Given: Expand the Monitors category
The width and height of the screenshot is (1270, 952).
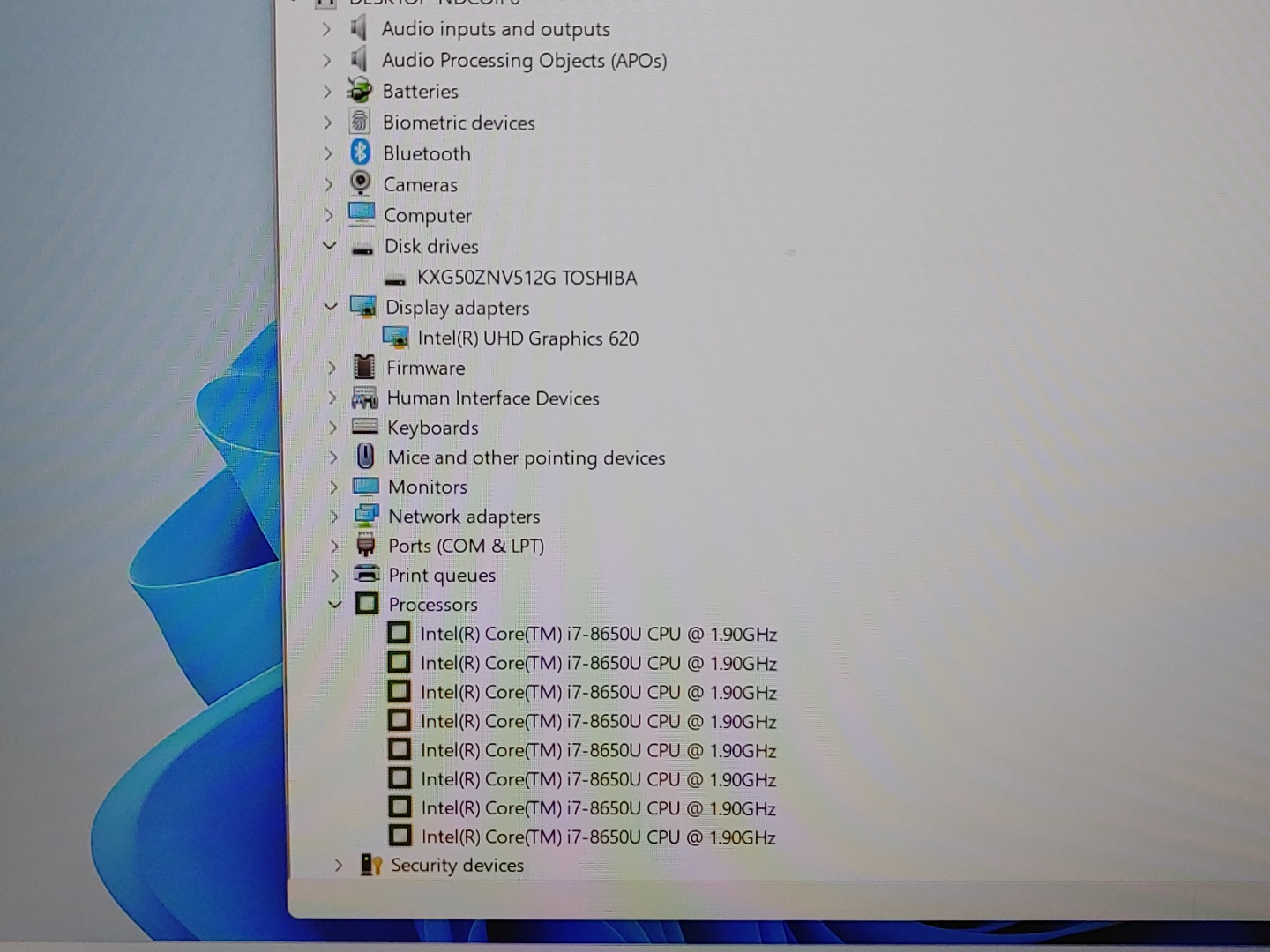Looking at the screenshot, I should pyautogui.click(x=333, y=487).
